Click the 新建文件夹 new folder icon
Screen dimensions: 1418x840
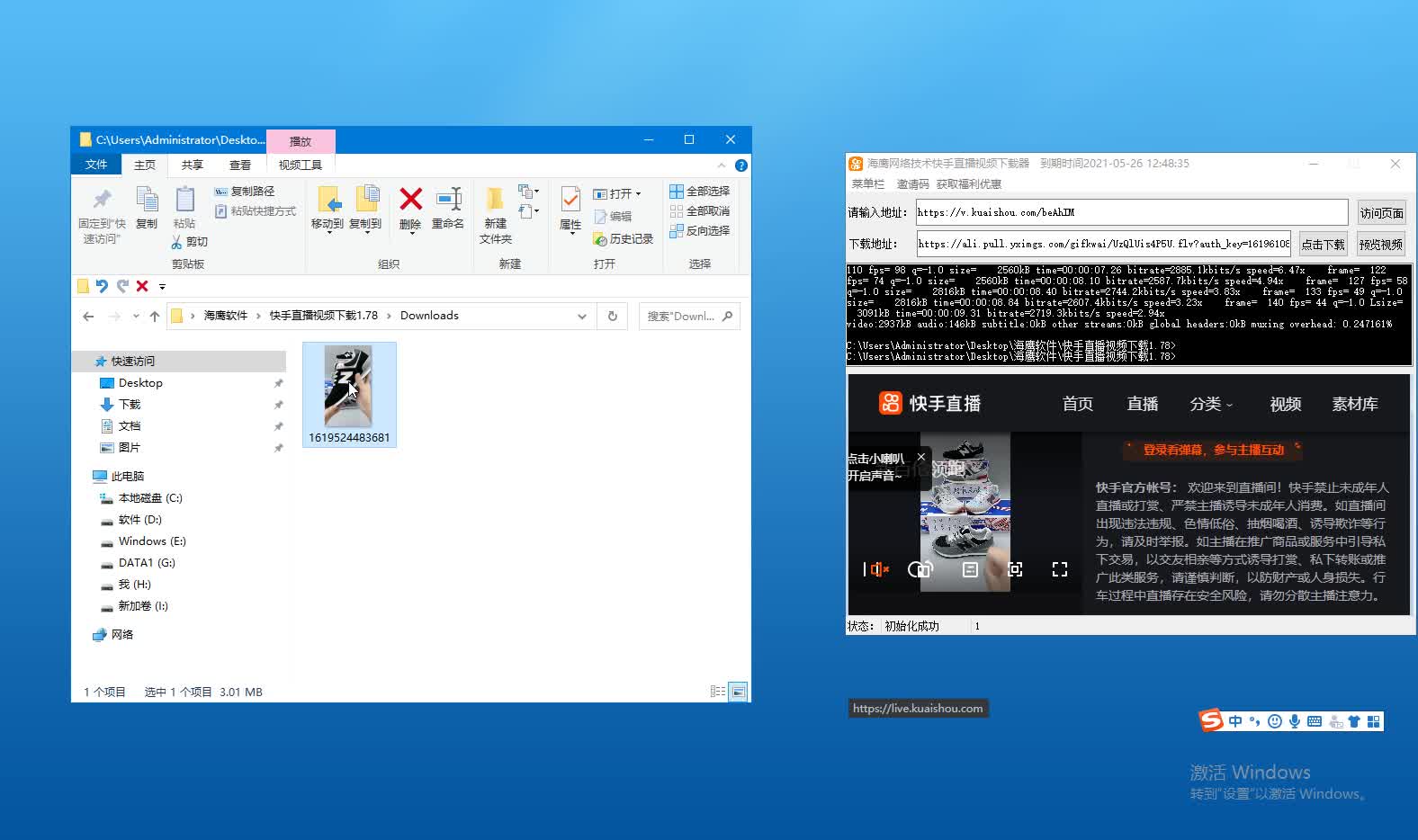point(495,198)
